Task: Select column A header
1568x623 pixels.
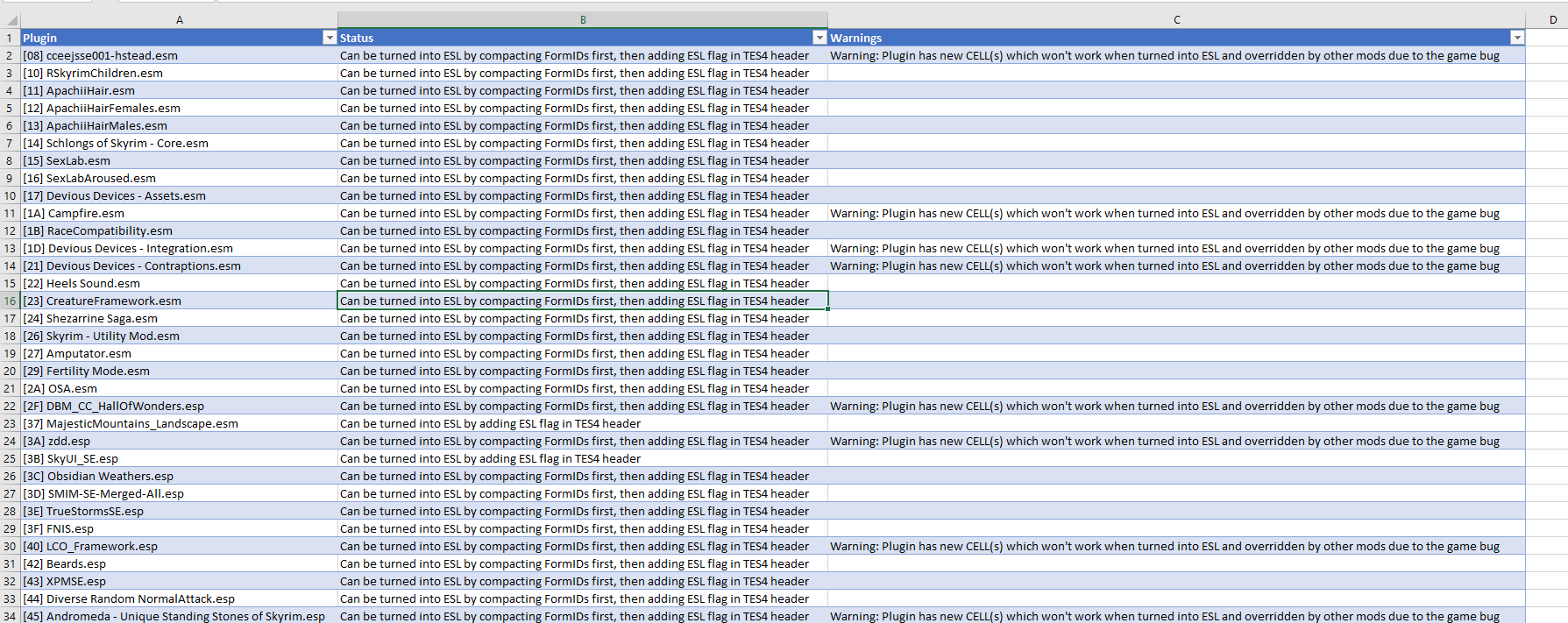Action: [179, 19]
